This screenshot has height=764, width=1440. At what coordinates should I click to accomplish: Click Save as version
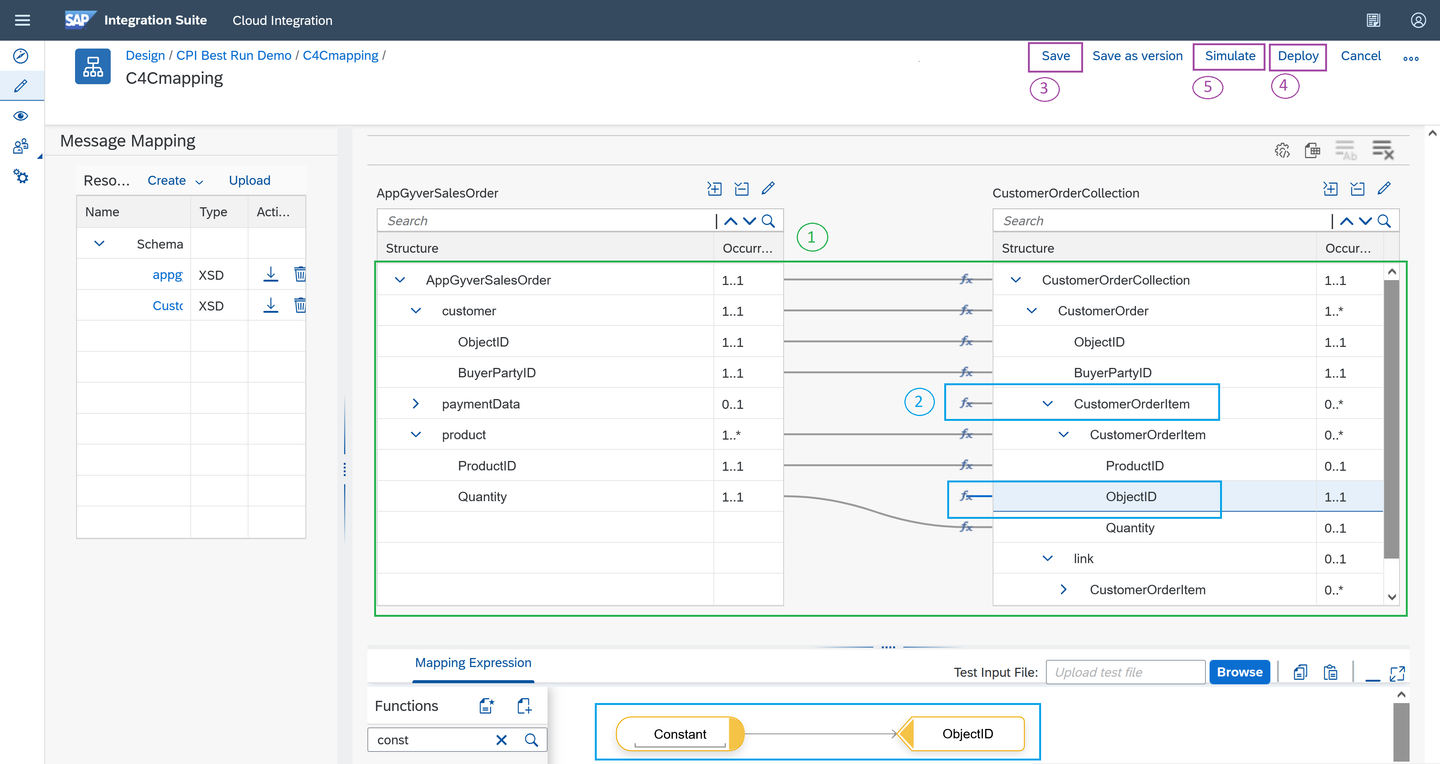coord(1137,56)
